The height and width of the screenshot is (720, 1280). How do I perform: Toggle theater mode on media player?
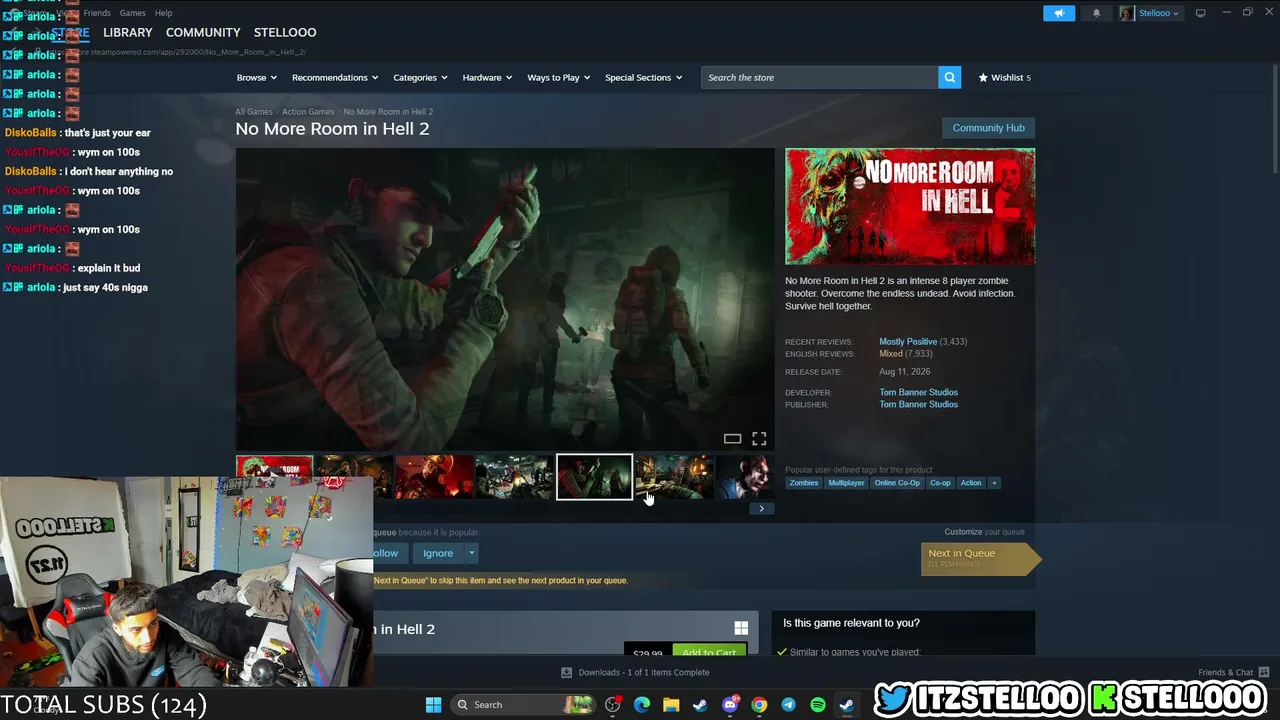click(732, 438)
